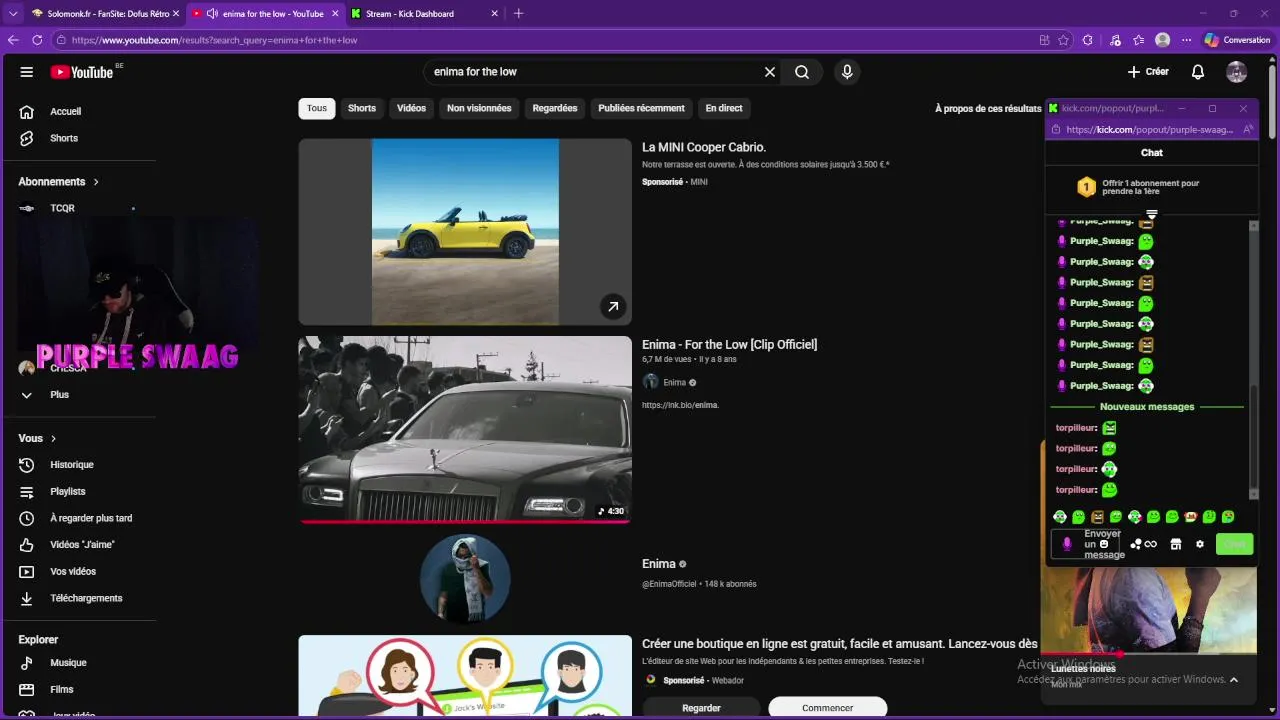Open Read aloud icon in Kick popout address bar
The image size is (1280, 720).
coord(1247,130)
